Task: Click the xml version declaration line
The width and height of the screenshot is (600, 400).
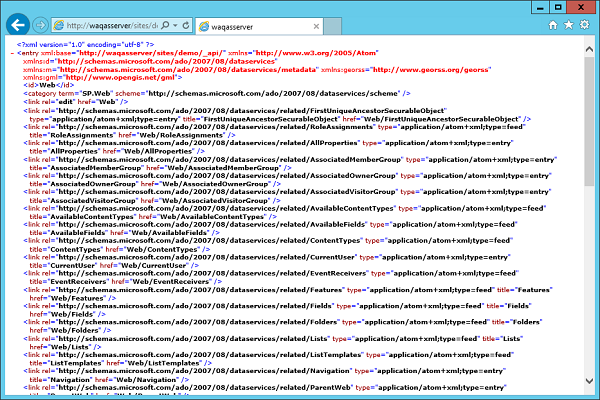Action: pos(85,44)
